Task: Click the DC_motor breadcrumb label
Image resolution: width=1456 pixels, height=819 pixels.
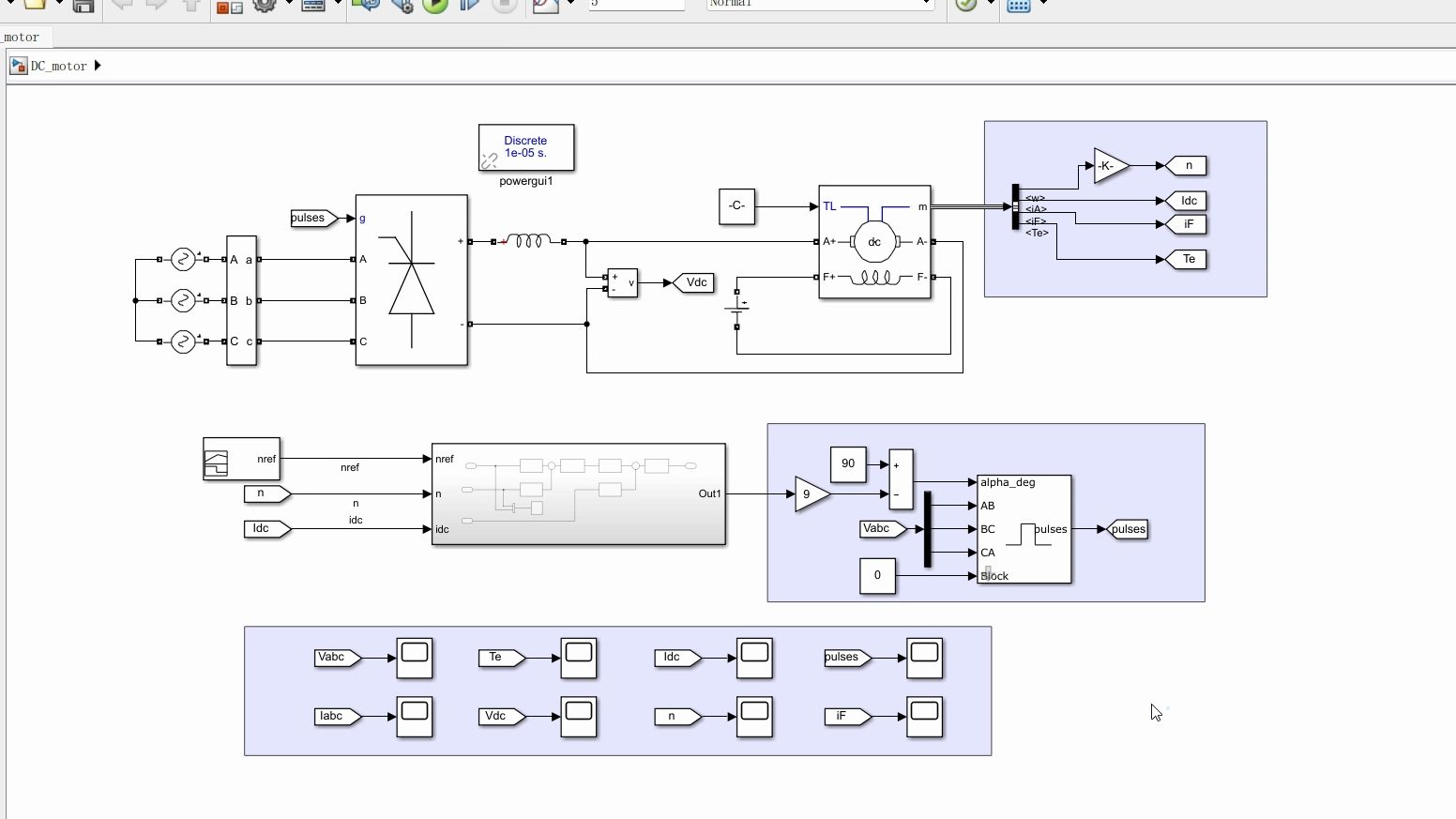Action: click(x=58, y=66)
